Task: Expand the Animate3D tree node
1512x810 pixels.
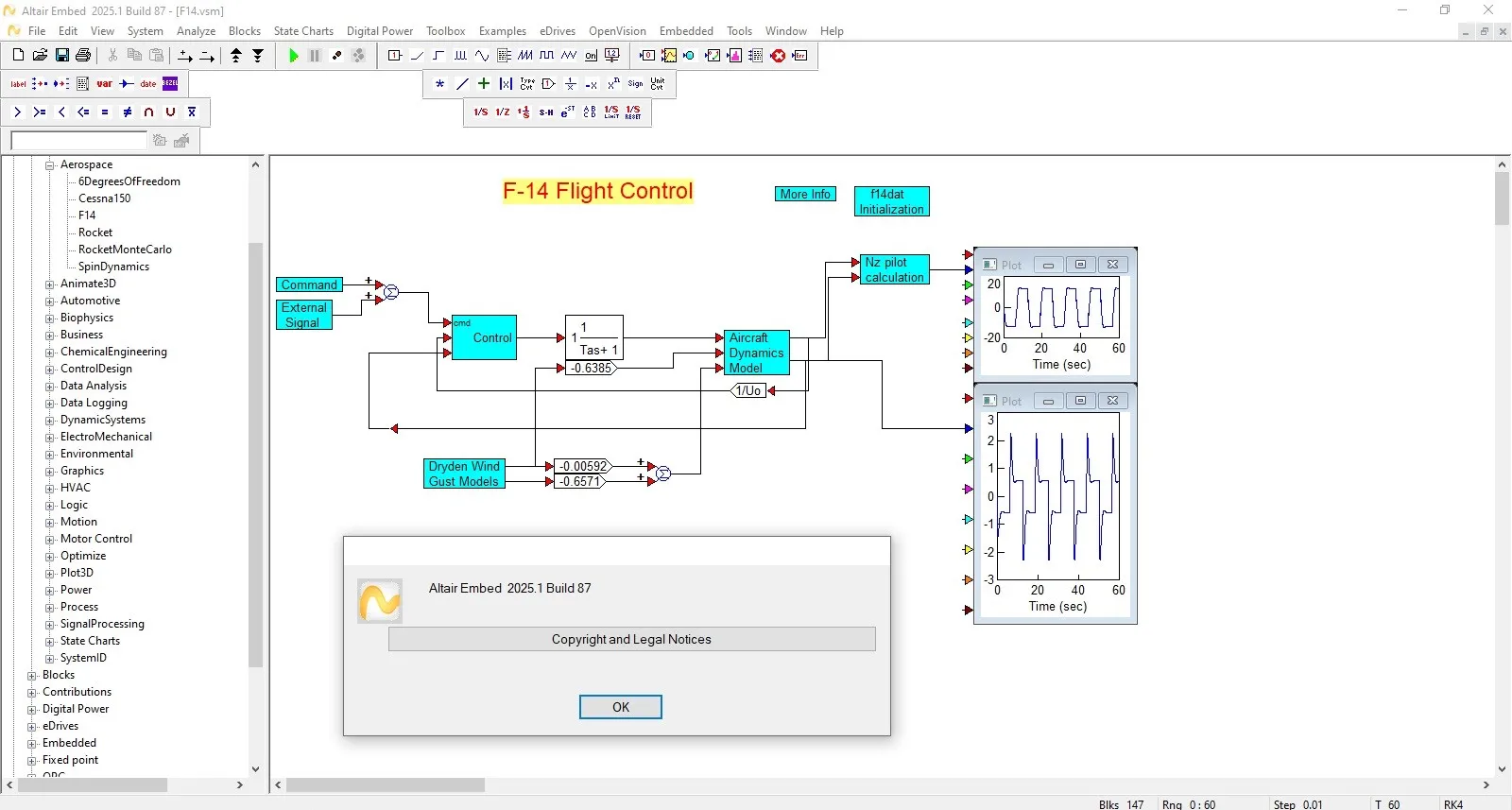Action: (x=50, y=284)
